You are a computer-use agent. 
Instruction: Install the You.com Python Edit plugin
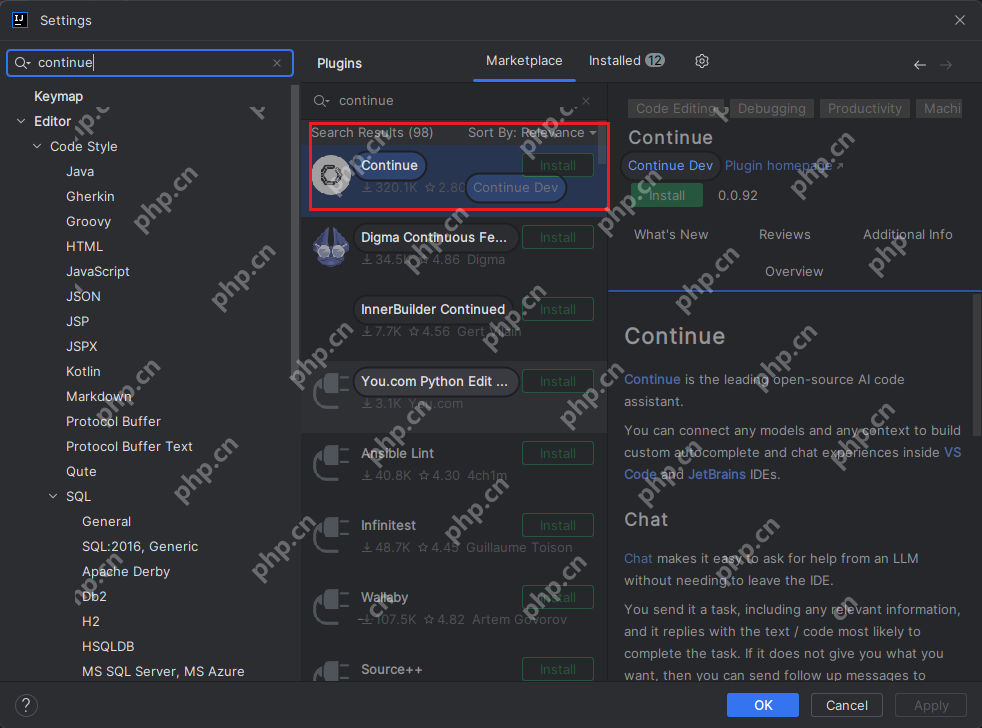[557, 382]
